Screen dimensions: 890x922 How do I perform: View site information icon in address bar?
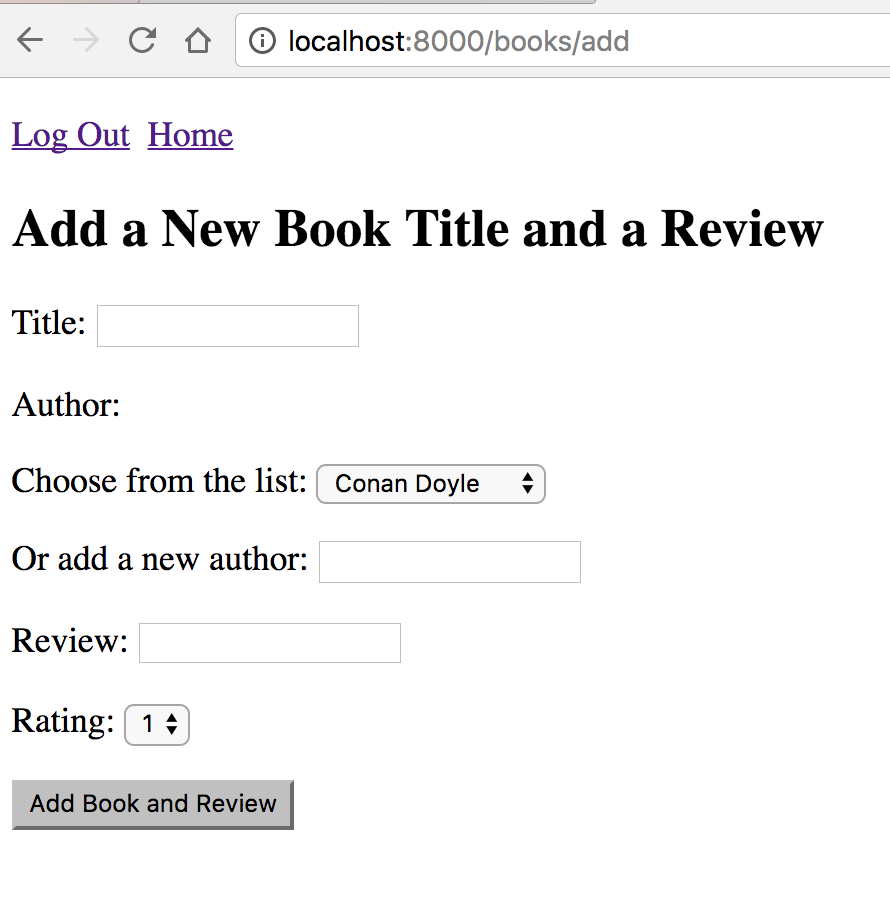pos(262,41)
